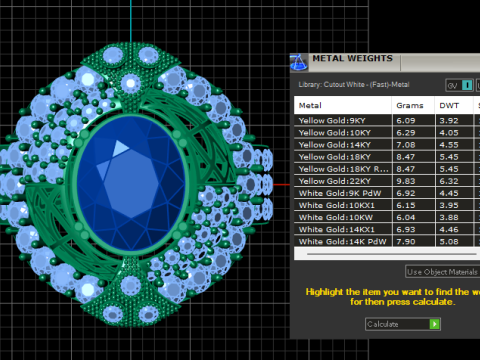Select the White Gold:10KW row
Viewport: 480px width, 360px height.
pos(387,217)
